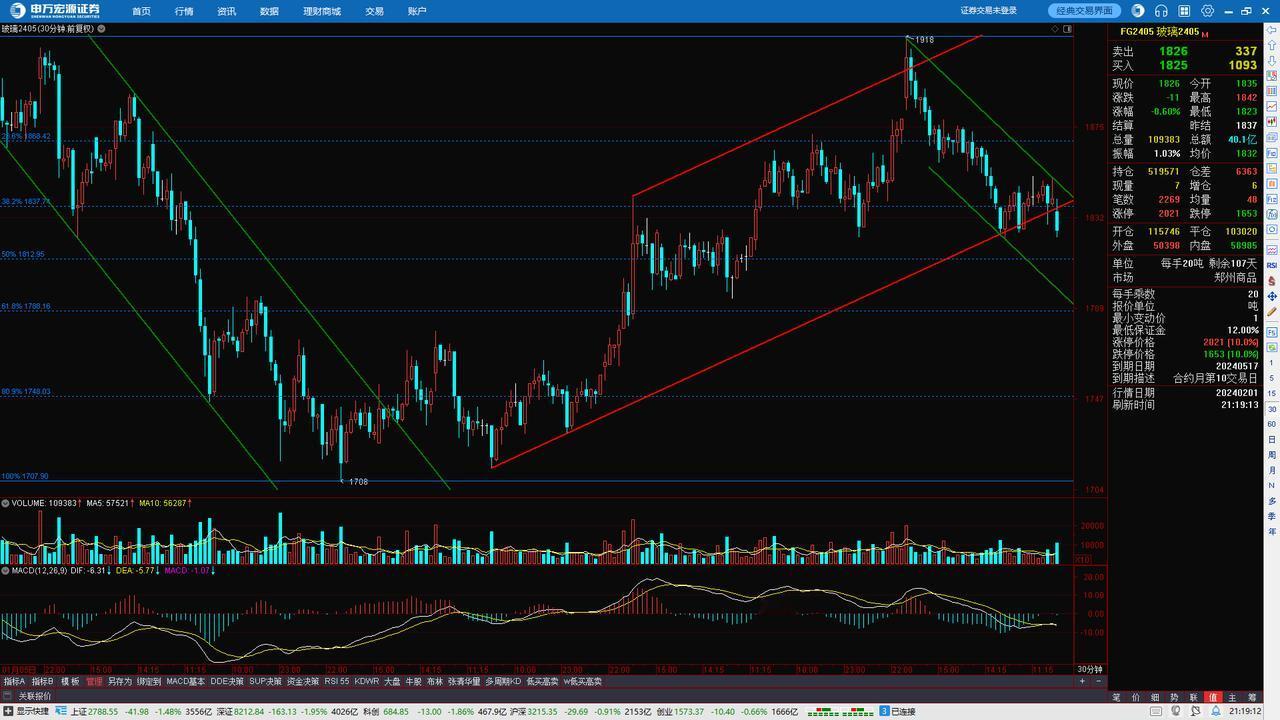
Task: Switch to the monthly 月 period
Action: (1272, 470)
